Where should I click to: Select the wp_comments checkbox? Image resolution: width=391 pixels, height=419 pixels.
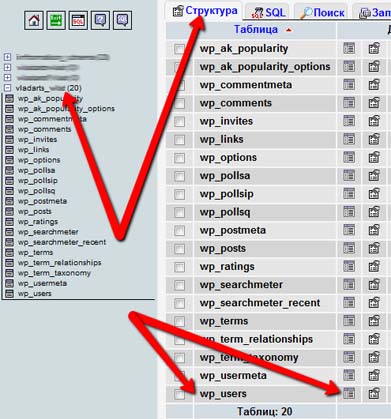179,103
